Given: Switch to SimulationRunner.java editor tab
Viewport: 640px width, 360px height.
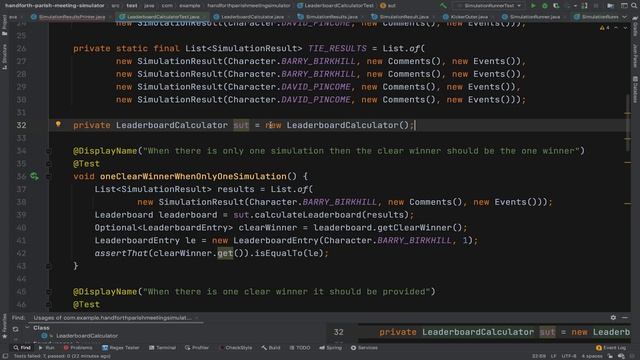Looking at the screenshot, I should pos(532,17).
